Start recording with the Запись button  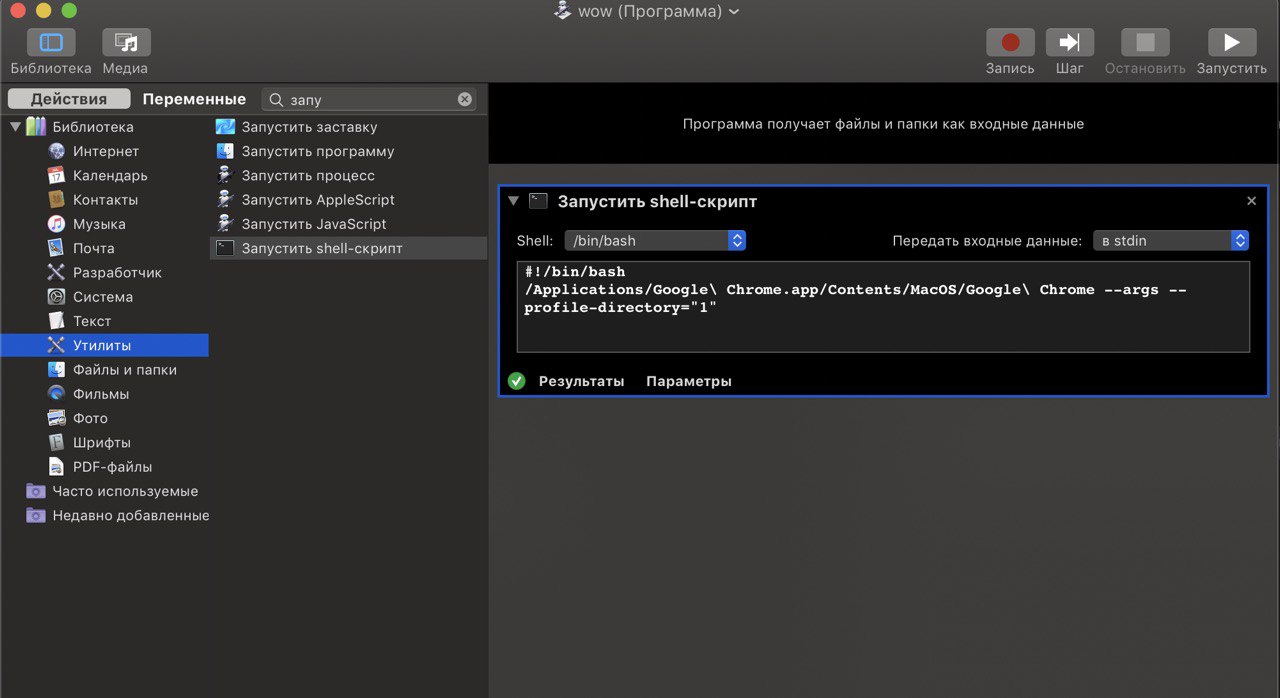[x=1010, y=43]
